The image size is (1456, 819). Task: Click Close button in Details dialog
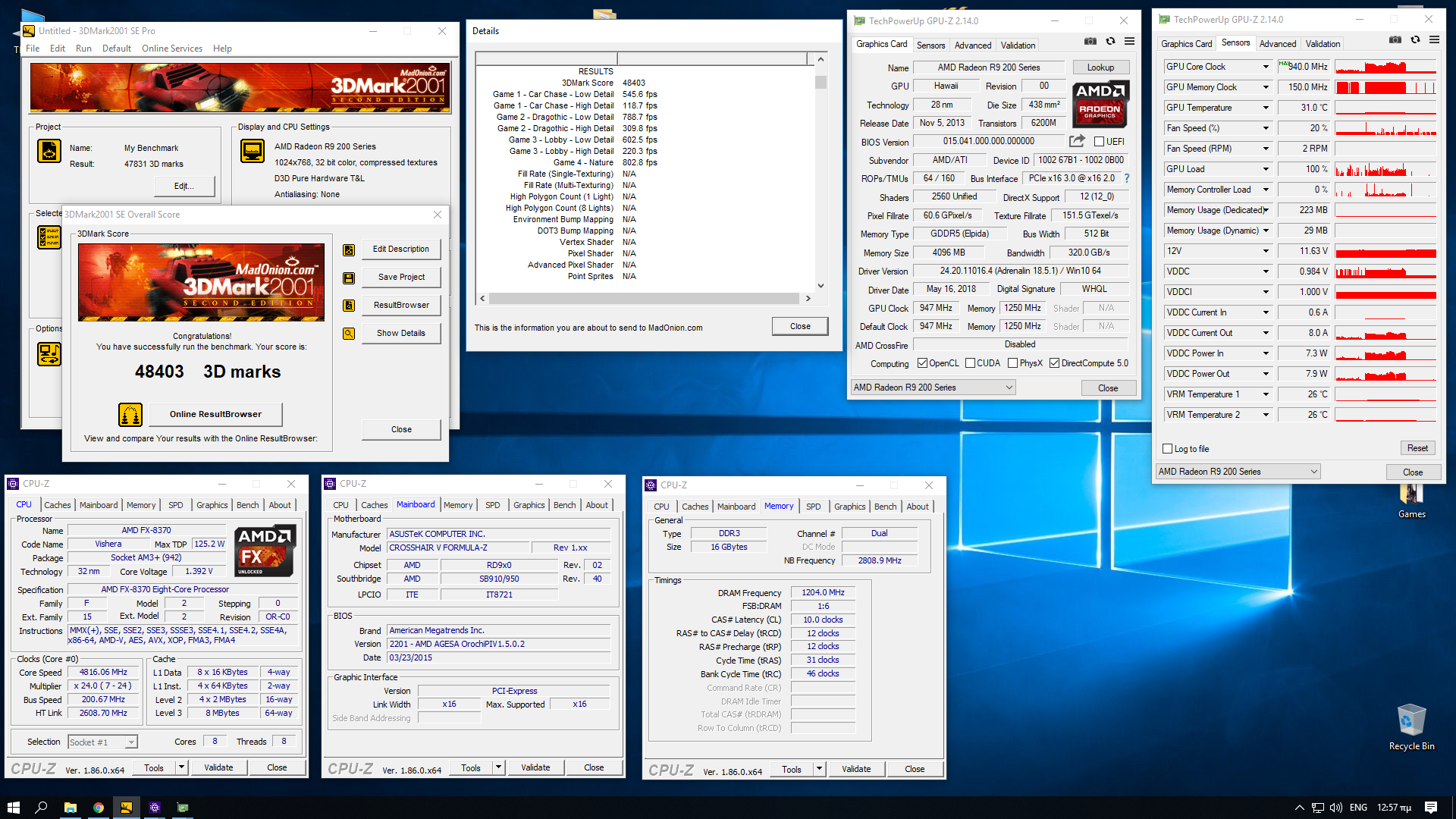[x=800, y=327]
